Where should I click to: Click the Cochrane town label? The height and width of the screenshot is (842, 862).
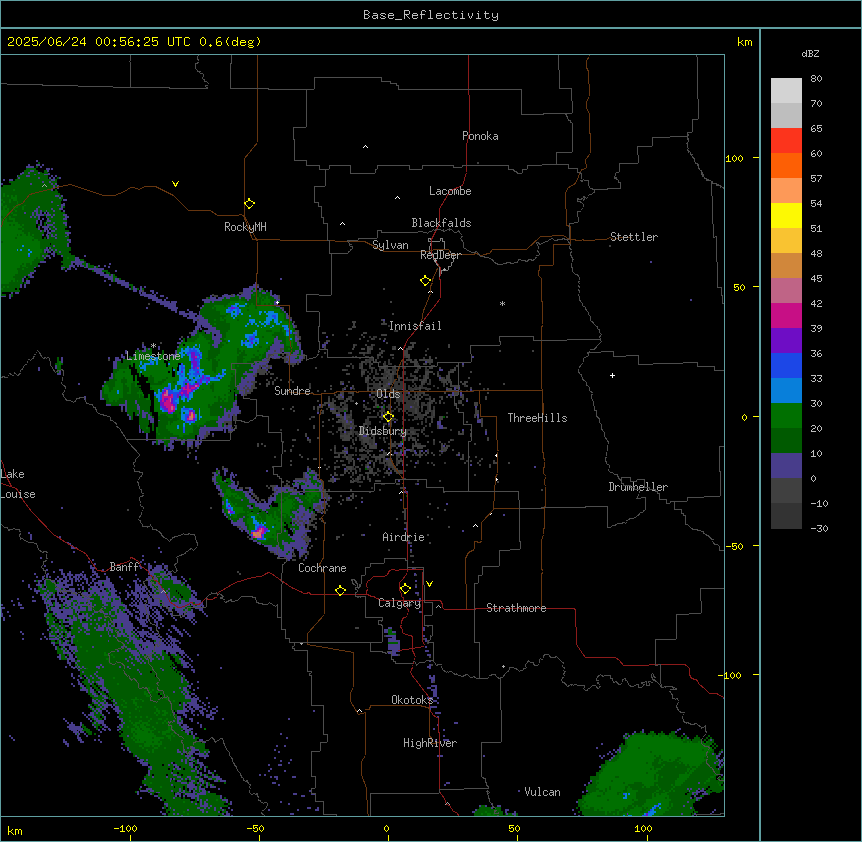click(322, 568)
